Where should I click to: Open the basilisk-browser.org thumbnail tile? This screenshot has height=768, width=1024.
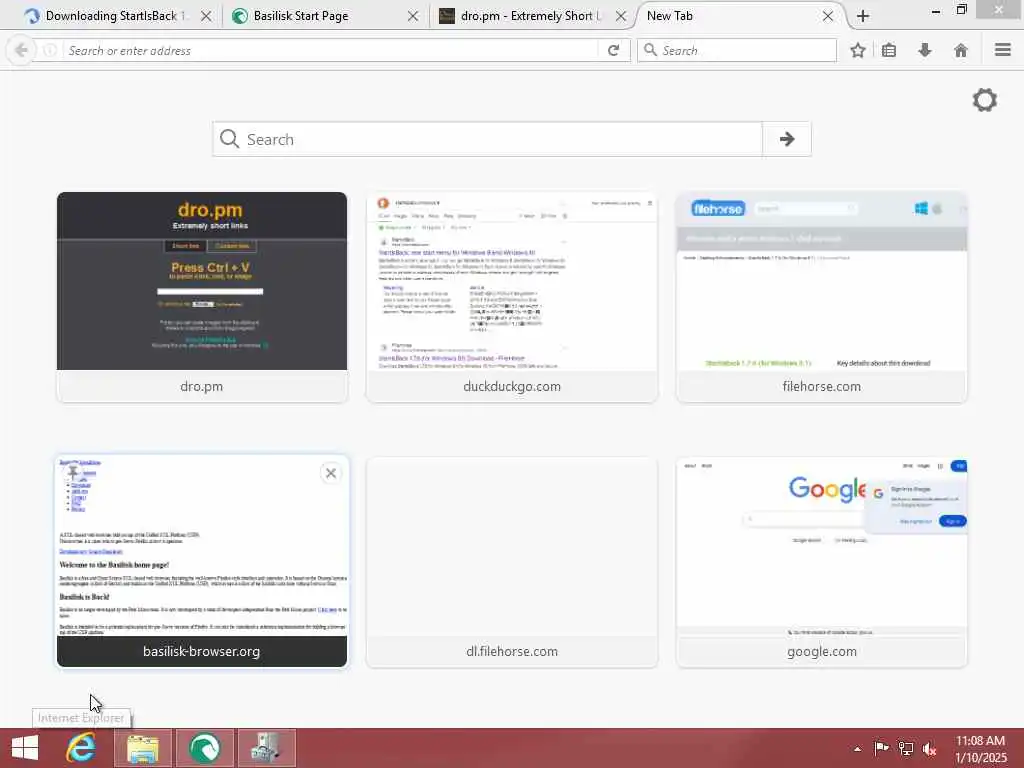[202, 562]
